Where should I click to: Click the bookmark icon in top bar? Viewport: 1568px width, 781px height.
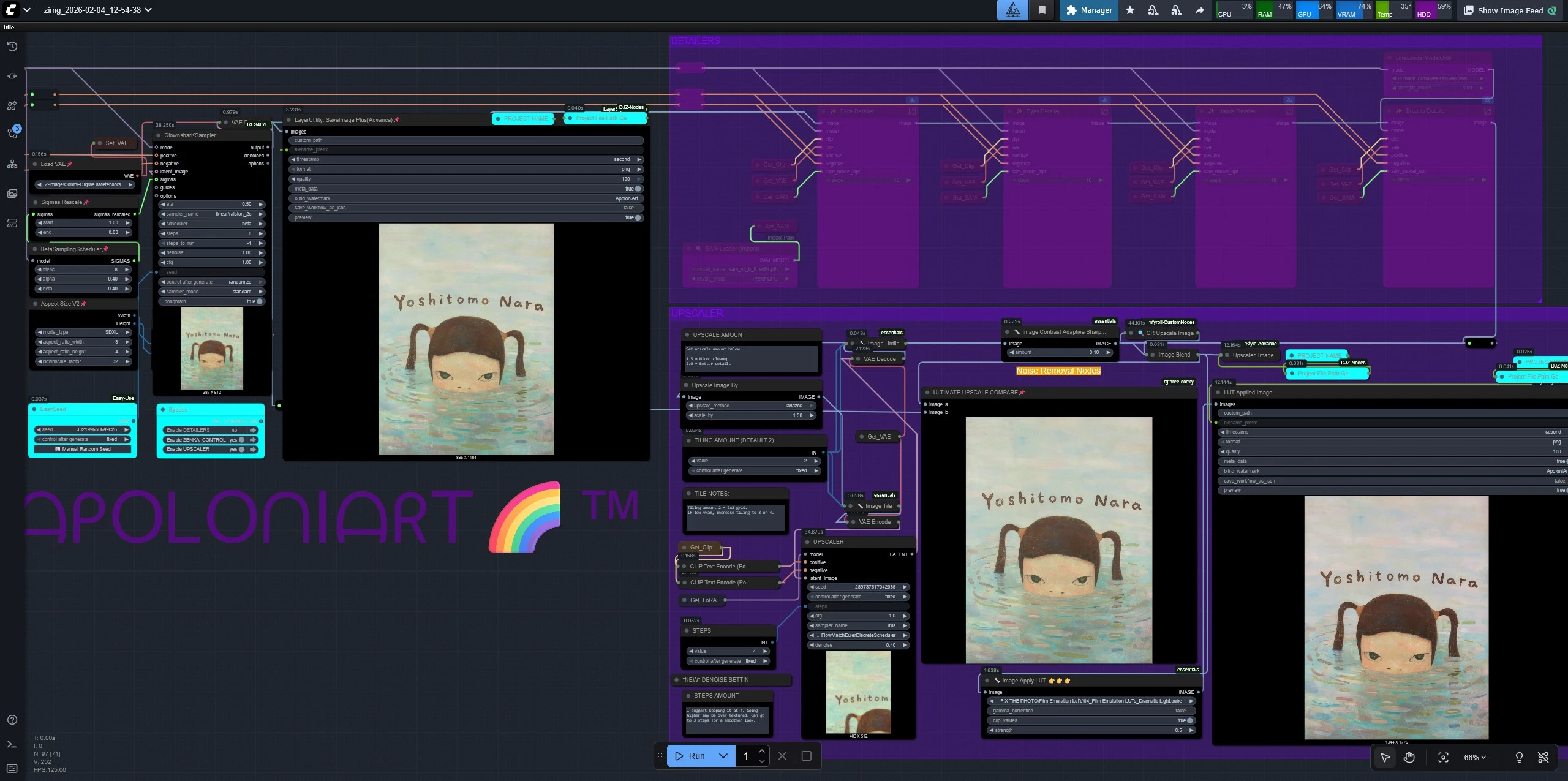1042,10
